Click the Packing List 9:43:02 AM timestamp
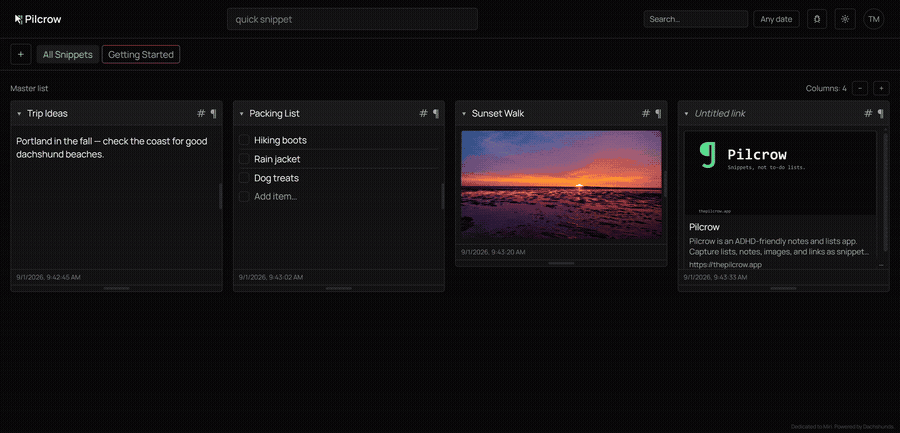Screen dimensions: 900x433 click(271, 277)
